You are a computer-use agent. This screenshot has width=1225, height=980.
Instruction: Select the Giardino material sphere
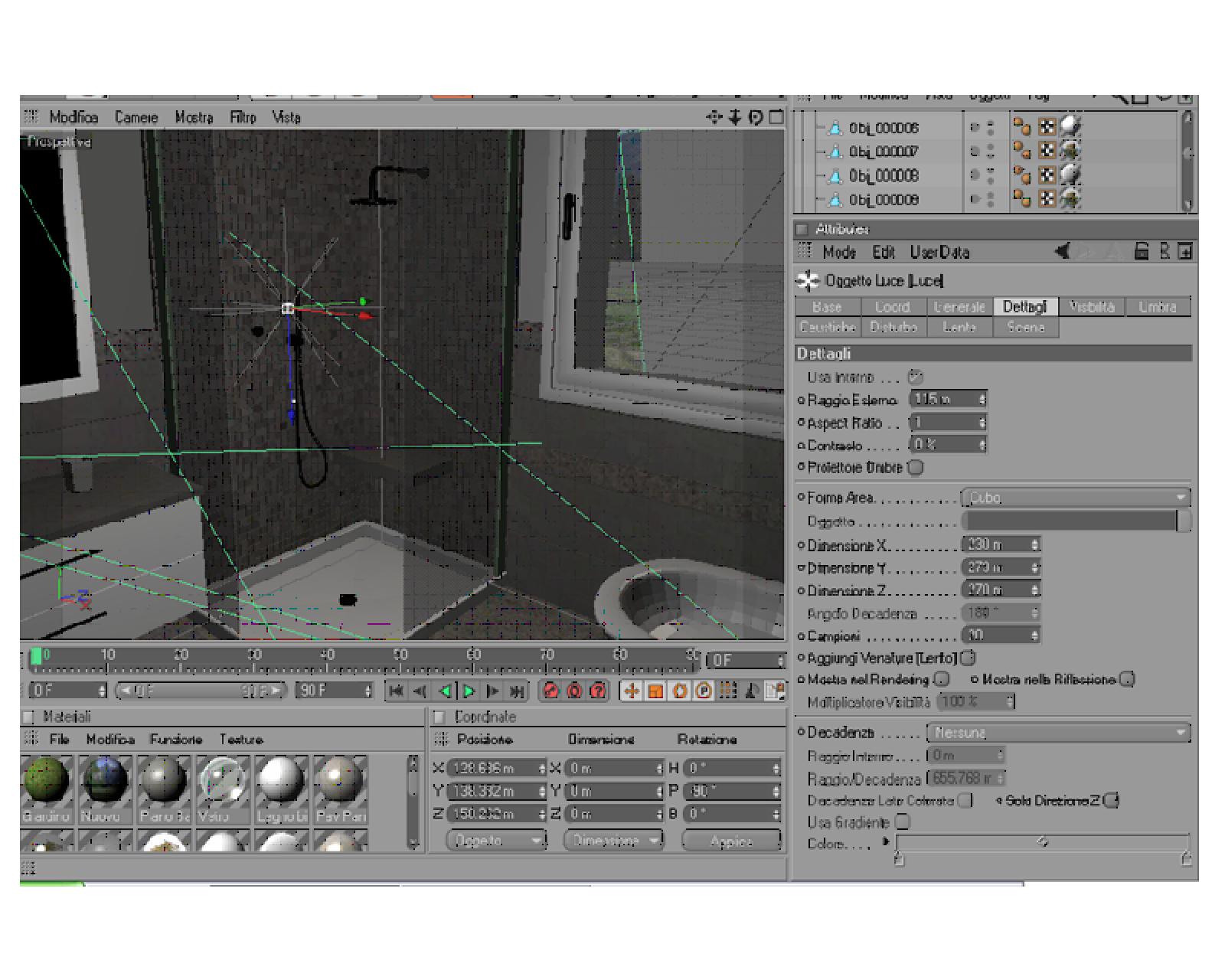(x=47, y=781)
